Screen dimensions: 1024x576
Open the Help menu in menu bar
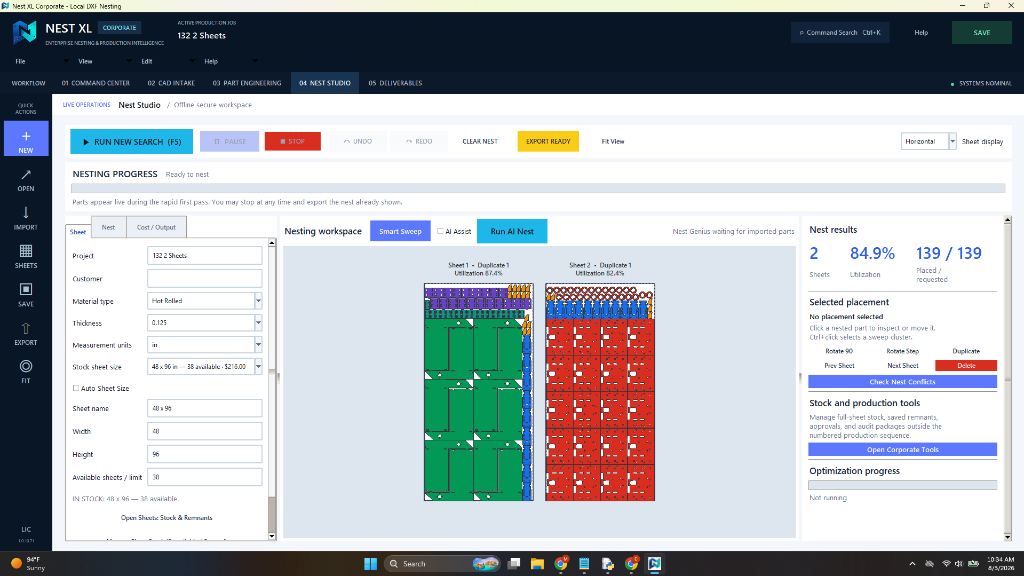pyautogui.click(x=211, y=61)
